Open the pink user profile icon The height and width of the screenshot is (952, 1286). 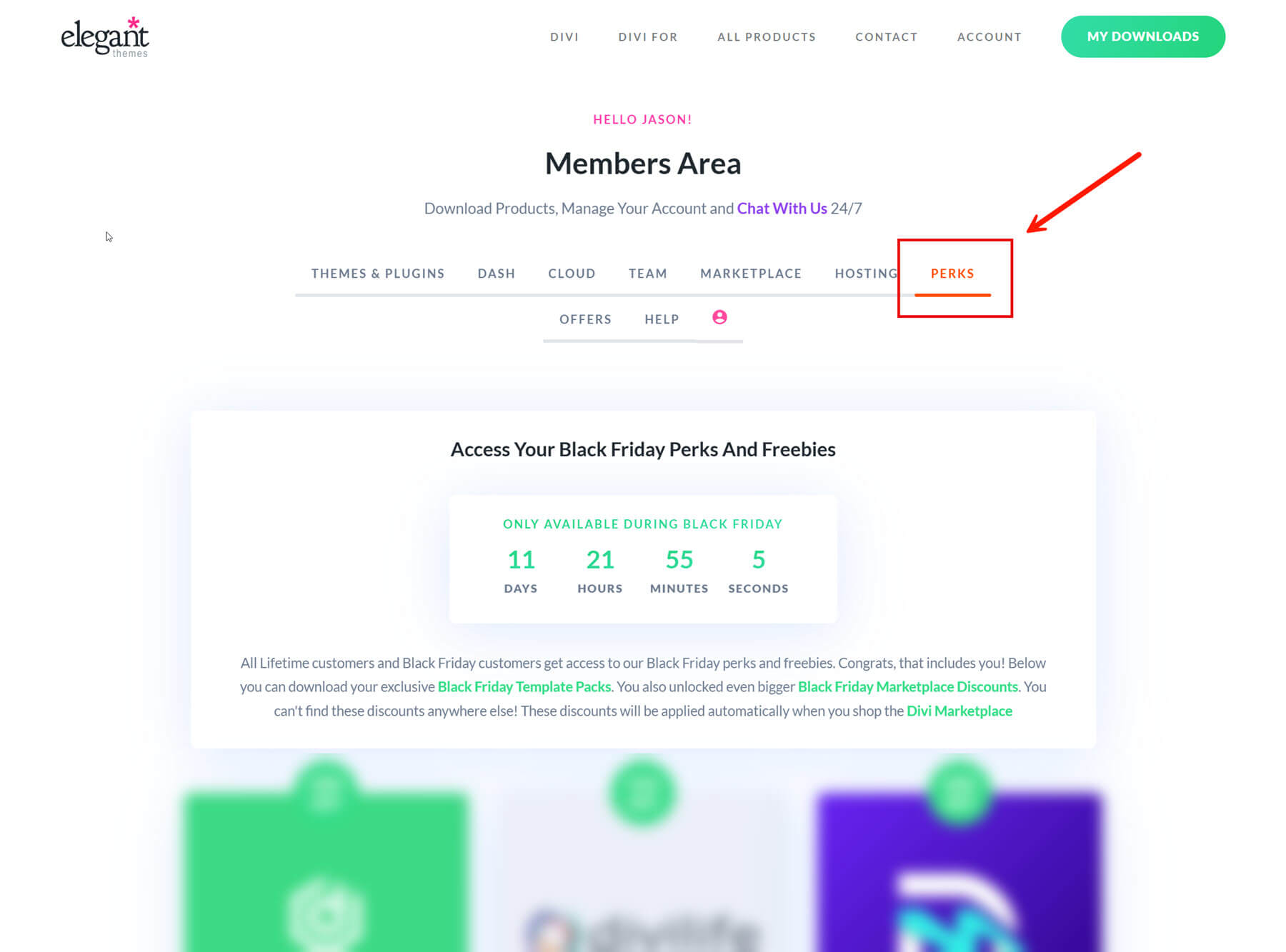[x=719, y=318]
